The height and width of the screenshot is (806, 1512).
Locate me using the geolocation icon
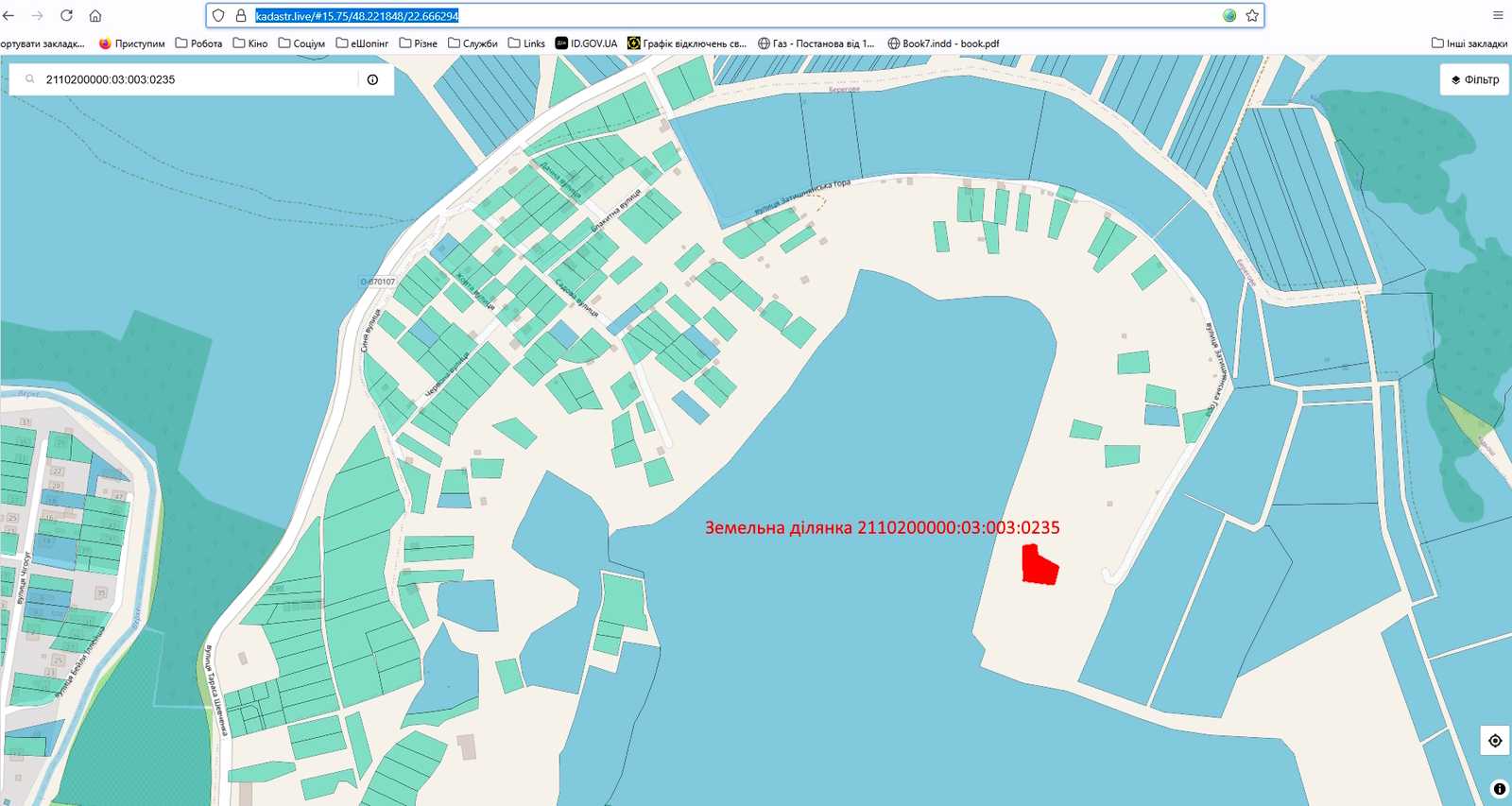1495,741
